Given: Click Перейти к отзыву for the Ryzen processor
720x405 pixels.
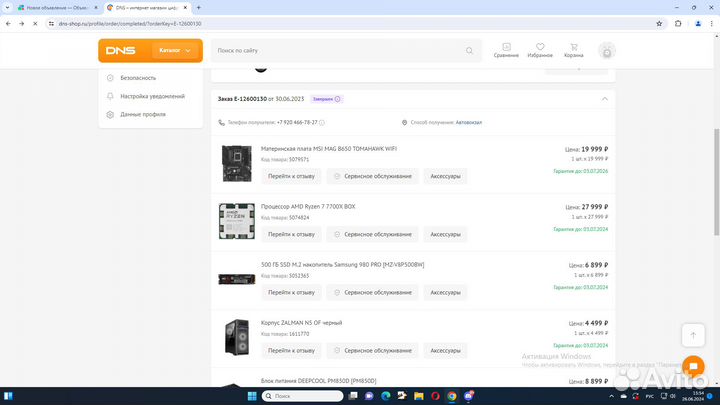Looking at the screenshot, I should (291, 234).
